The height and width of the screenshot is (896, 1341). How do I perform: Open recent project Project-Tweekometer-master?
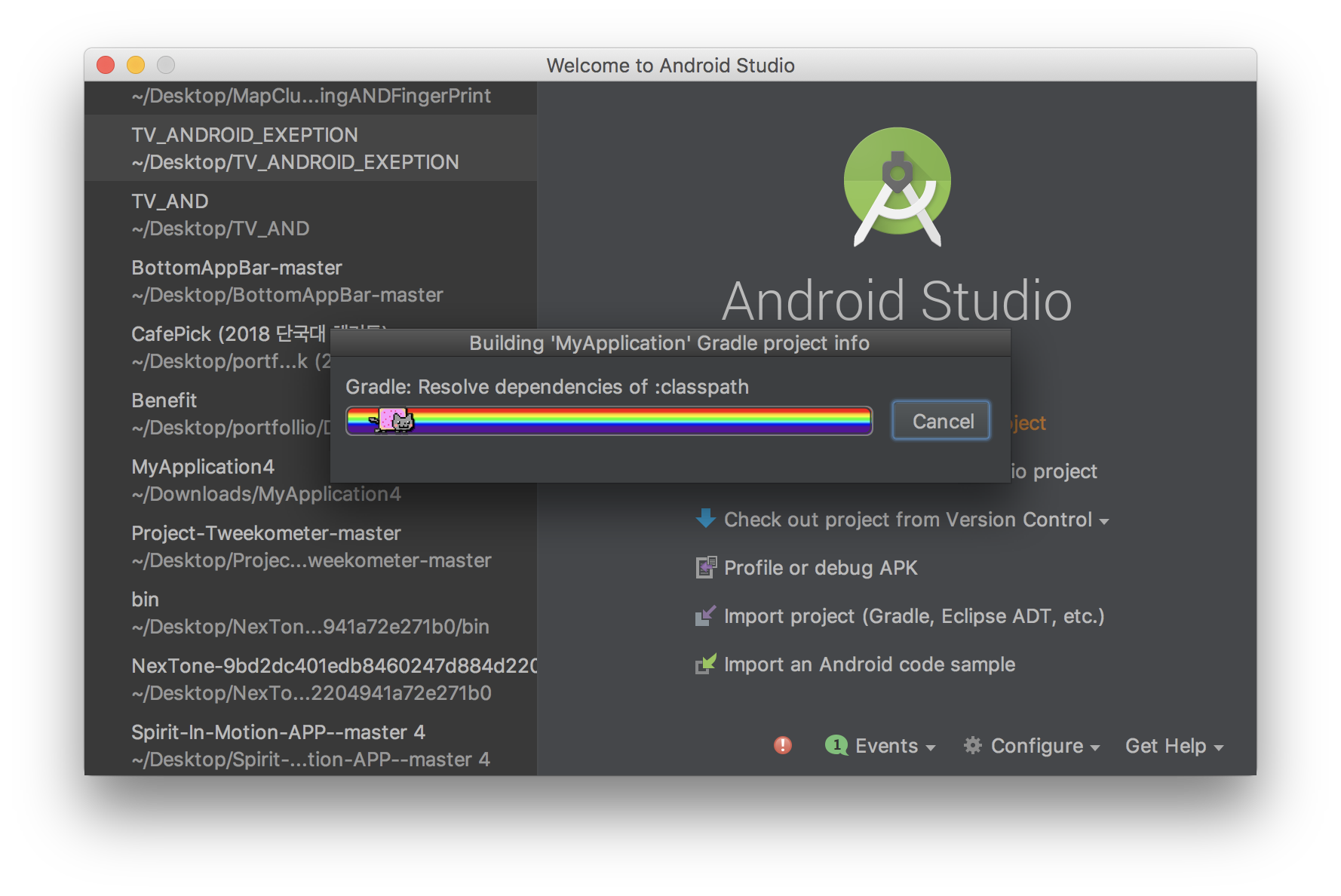click(x=311, y=546)
